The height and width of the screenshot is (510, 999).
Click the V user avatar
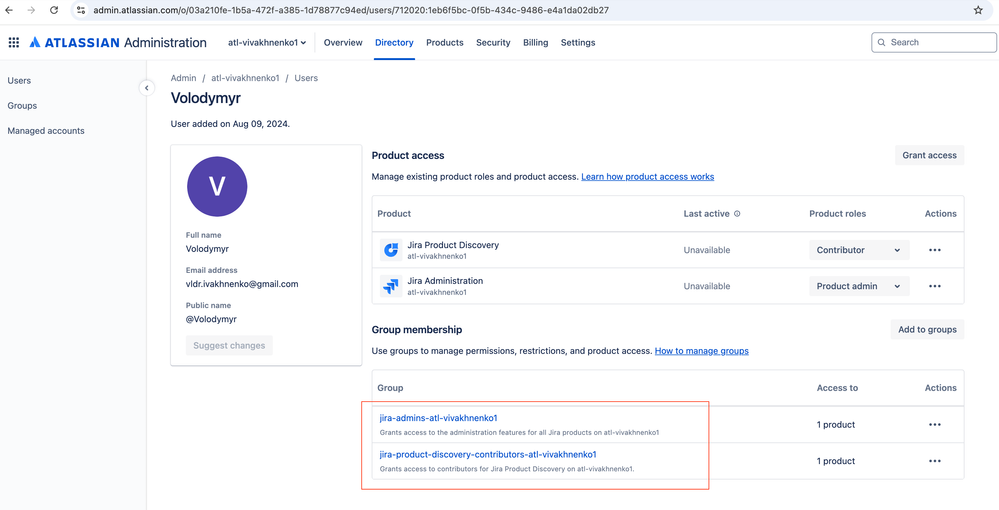217,186
